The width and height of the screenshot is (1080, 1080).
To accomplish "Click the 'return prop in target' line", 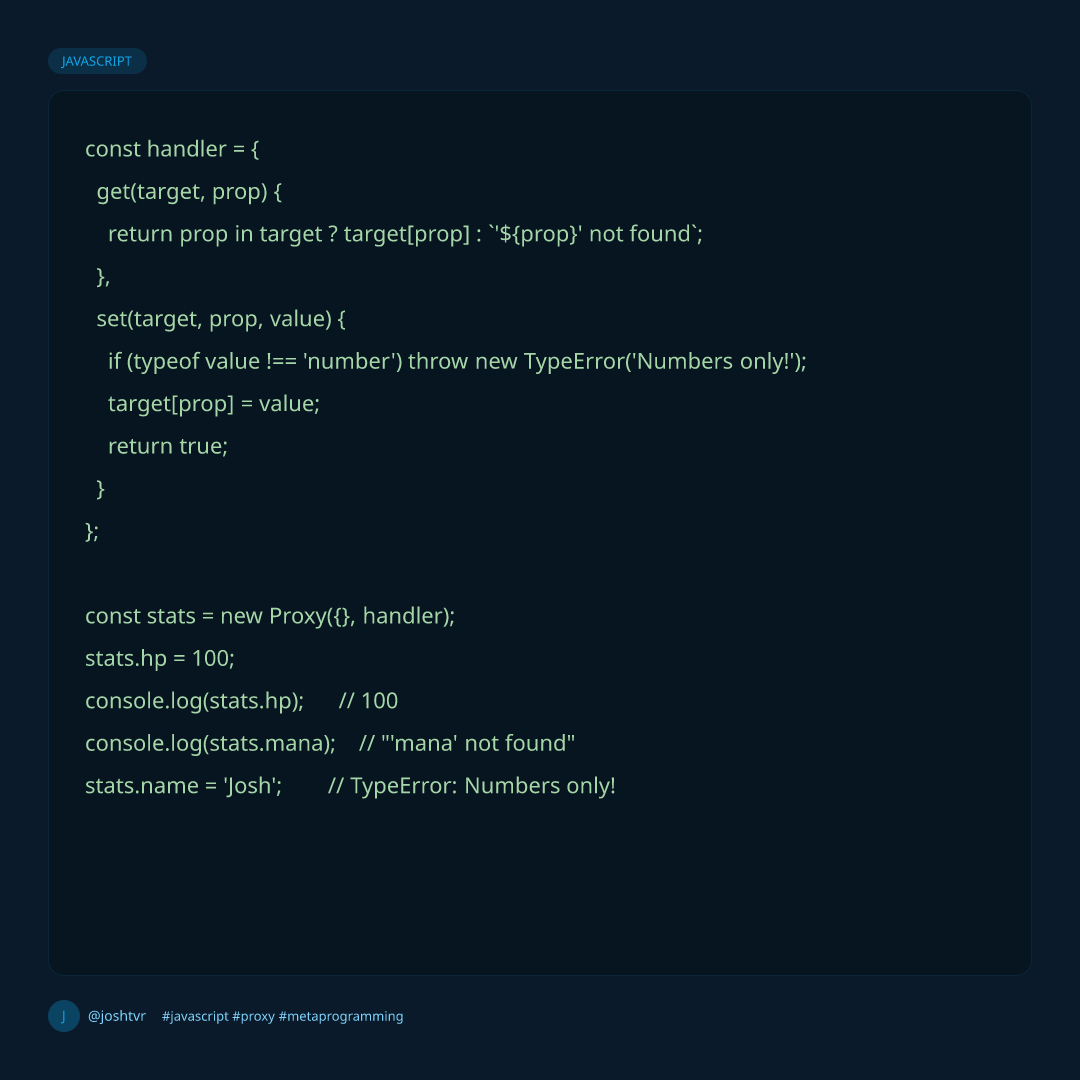I will pos(405,234).
